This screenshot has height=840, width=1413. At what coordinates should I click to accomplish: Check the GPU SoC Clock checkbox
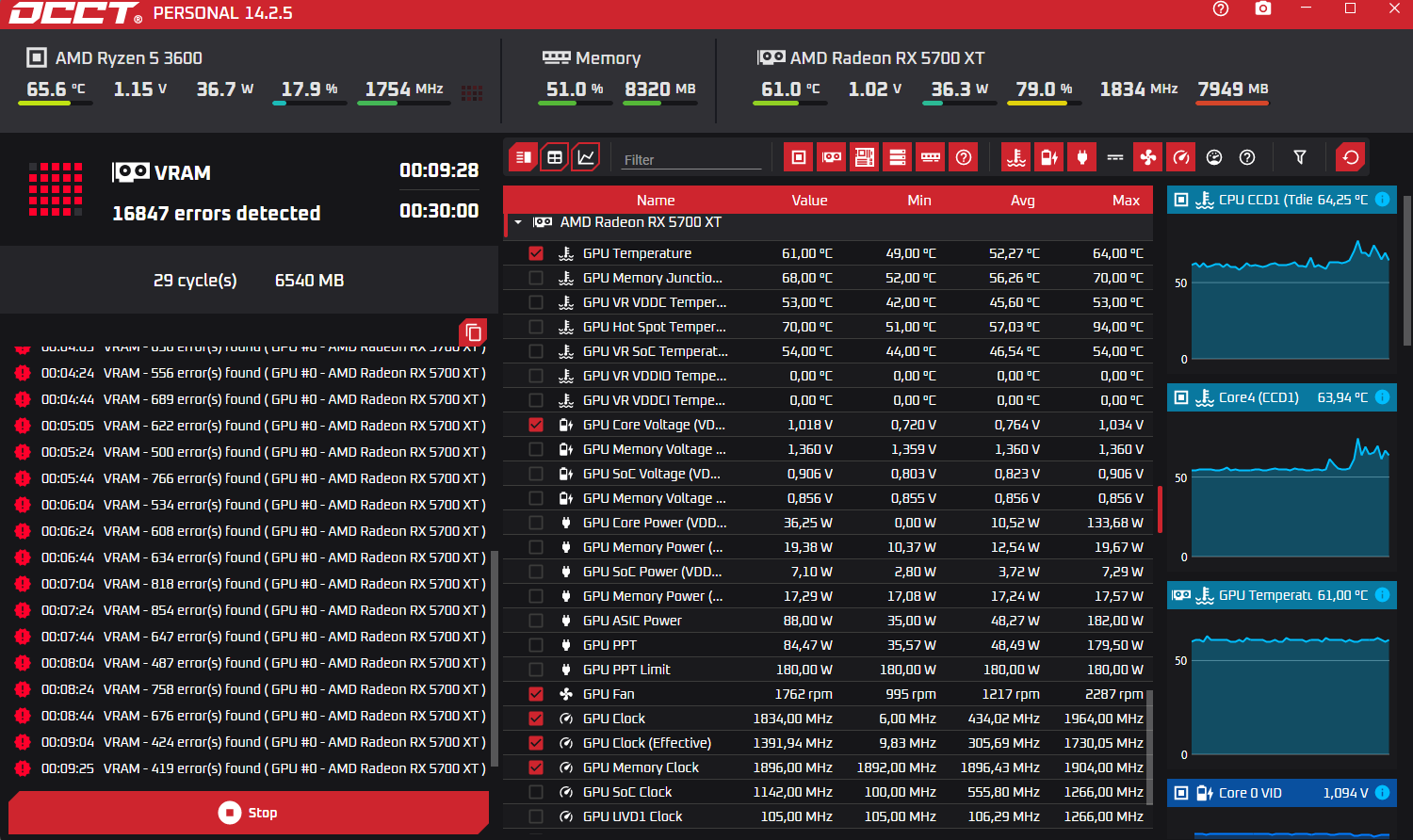536,792
